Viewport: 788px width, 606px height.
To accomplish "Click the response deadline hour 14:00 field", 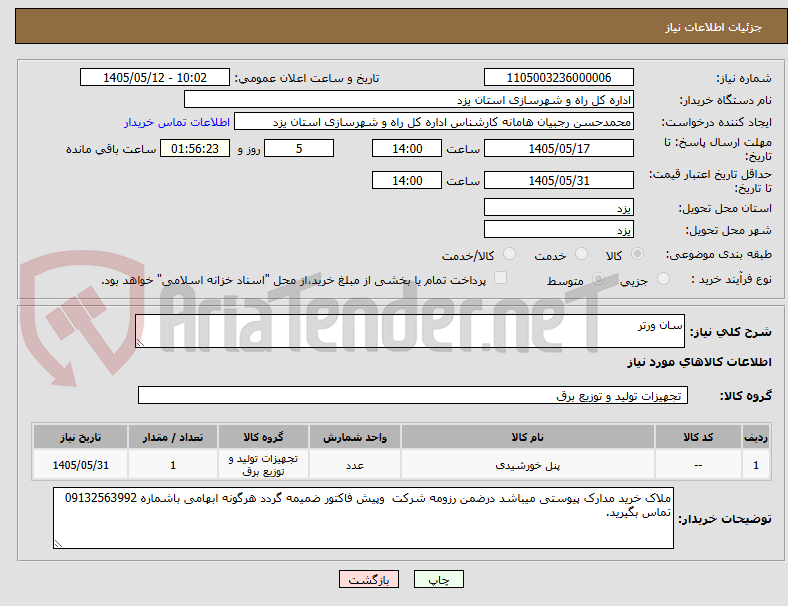I will (x=407, y=148).
